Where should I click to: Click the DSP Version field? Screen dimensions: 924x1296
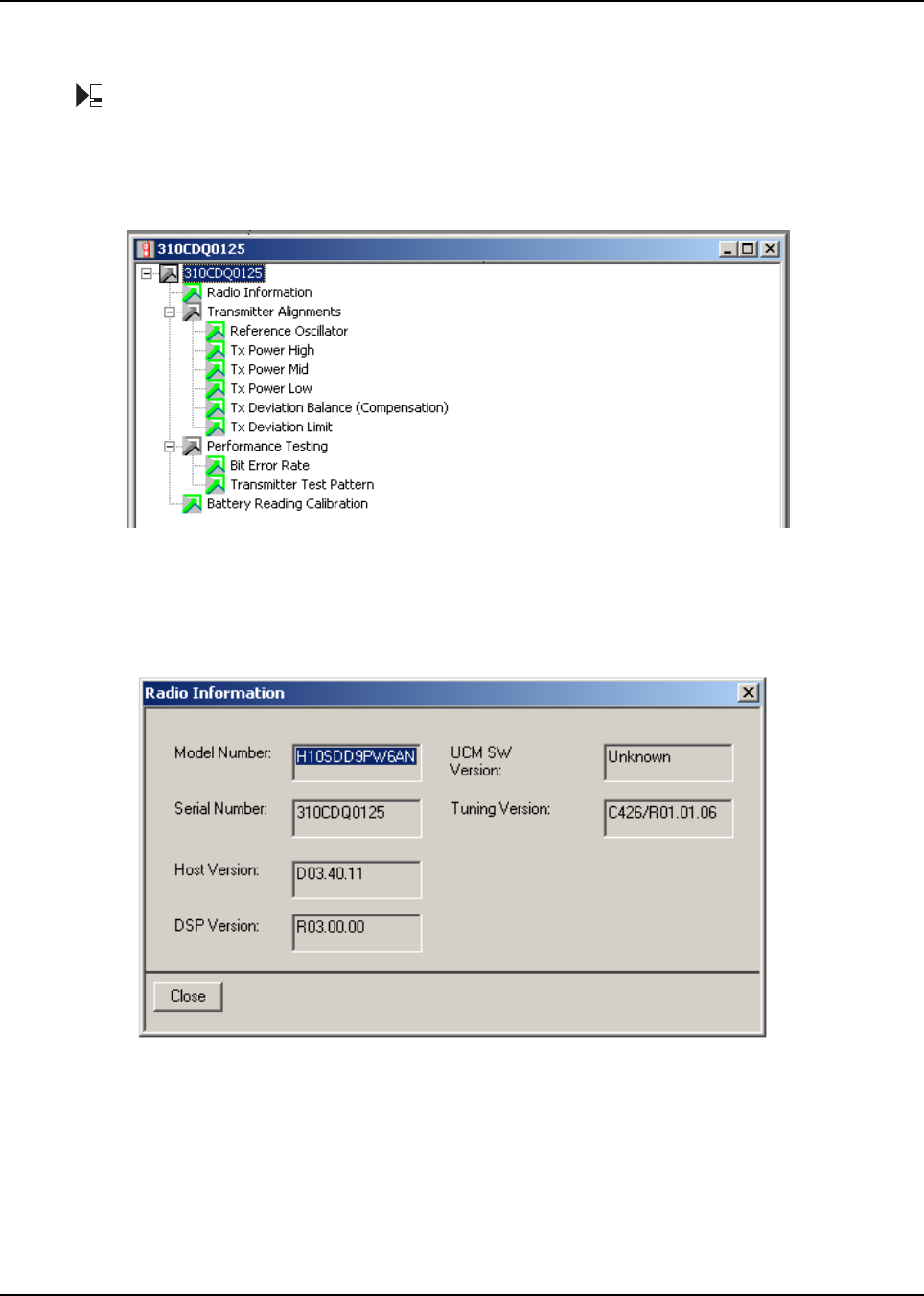click(x=357, y=933)
